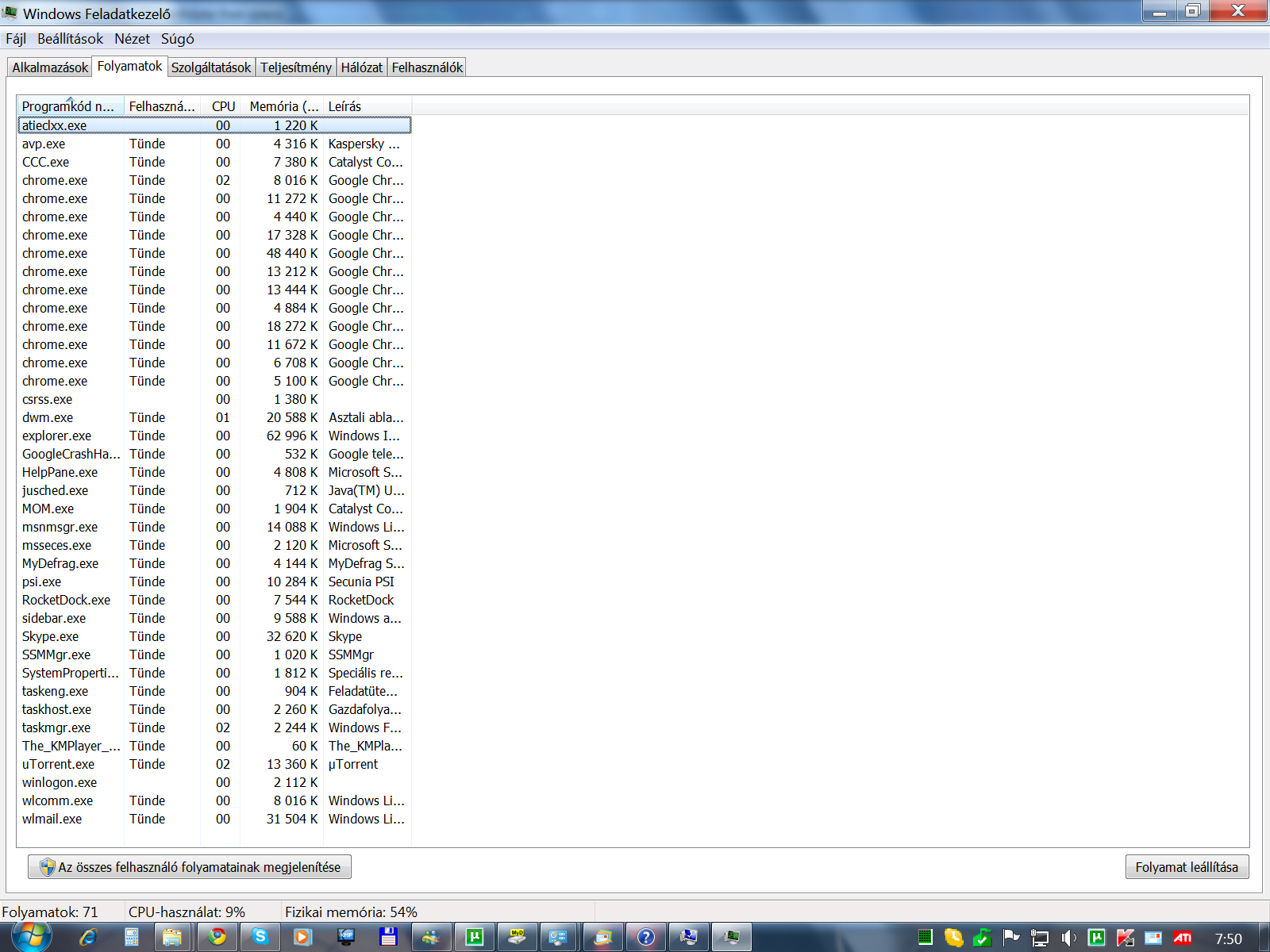
Task: Click the green CPU meter tray icon
Action: (925, 938)
